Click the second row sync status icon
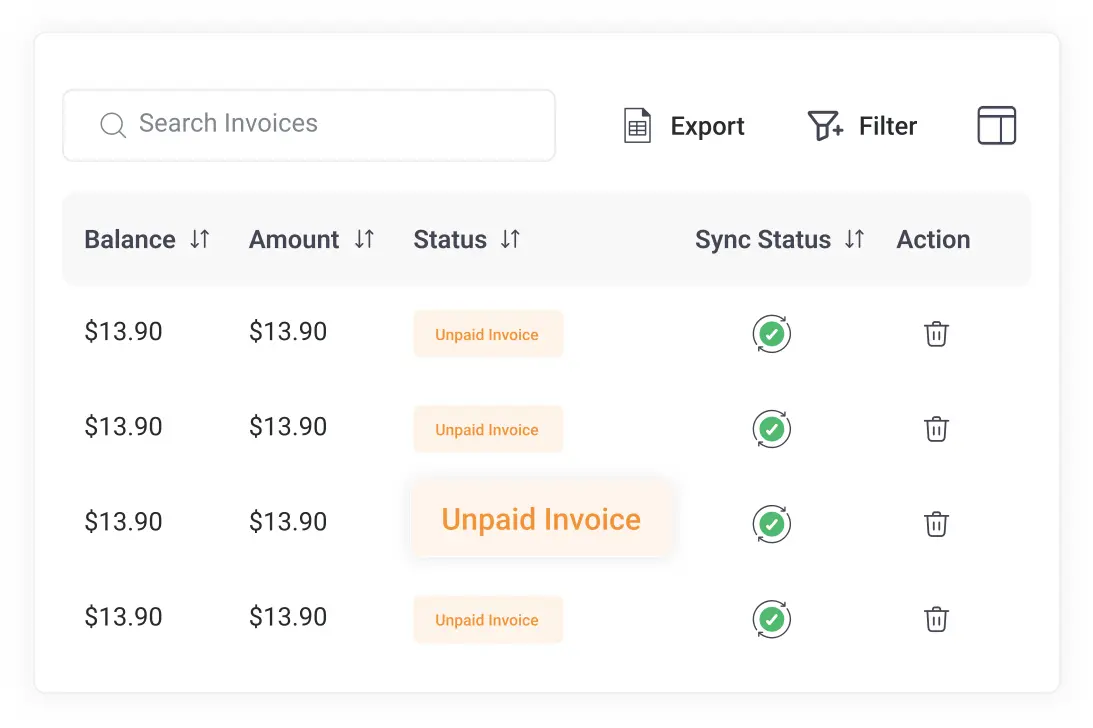The height and width of the screenshot is (728, 1093). [771, 429]
